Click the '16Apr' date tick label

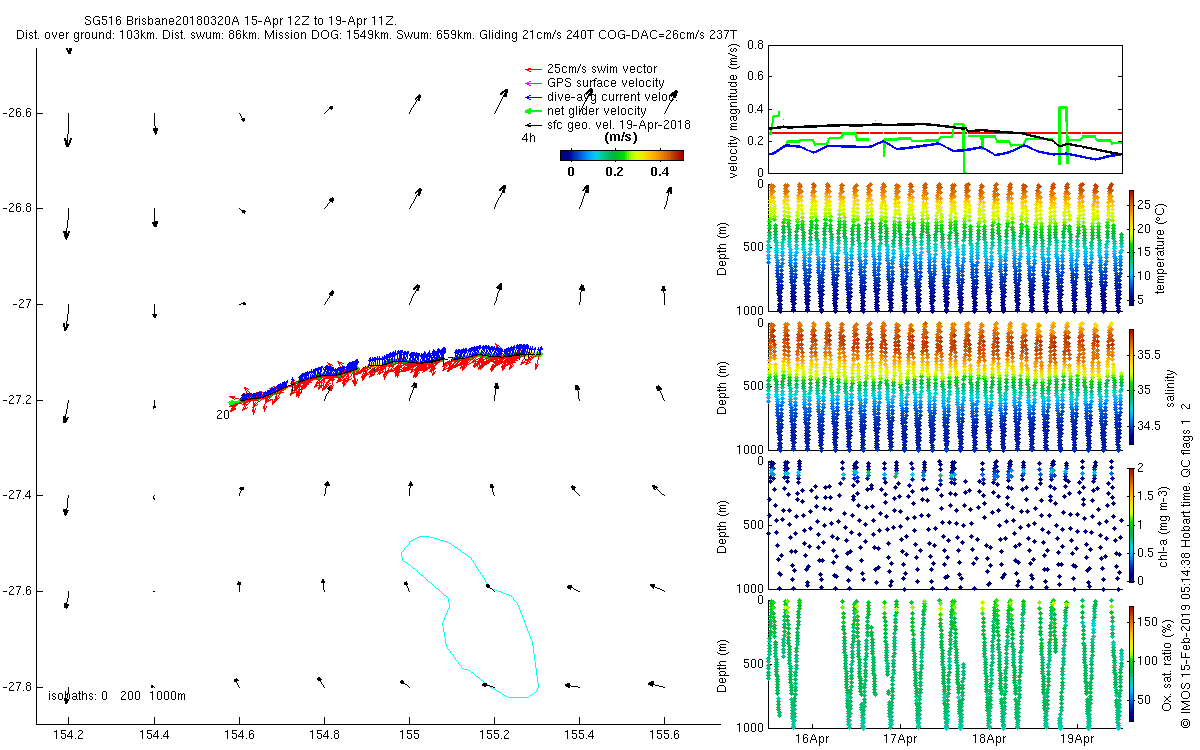pyautogui.click(x=812, y=740)
